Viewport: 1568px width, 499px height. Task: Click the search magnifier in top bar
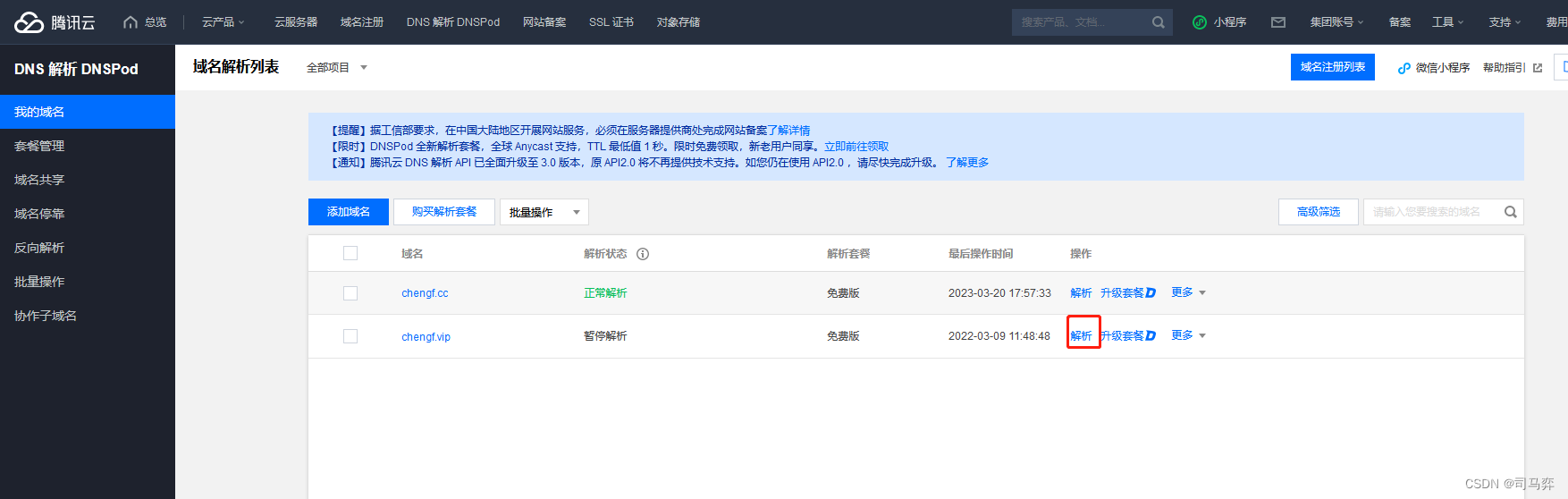point(1158,22)
